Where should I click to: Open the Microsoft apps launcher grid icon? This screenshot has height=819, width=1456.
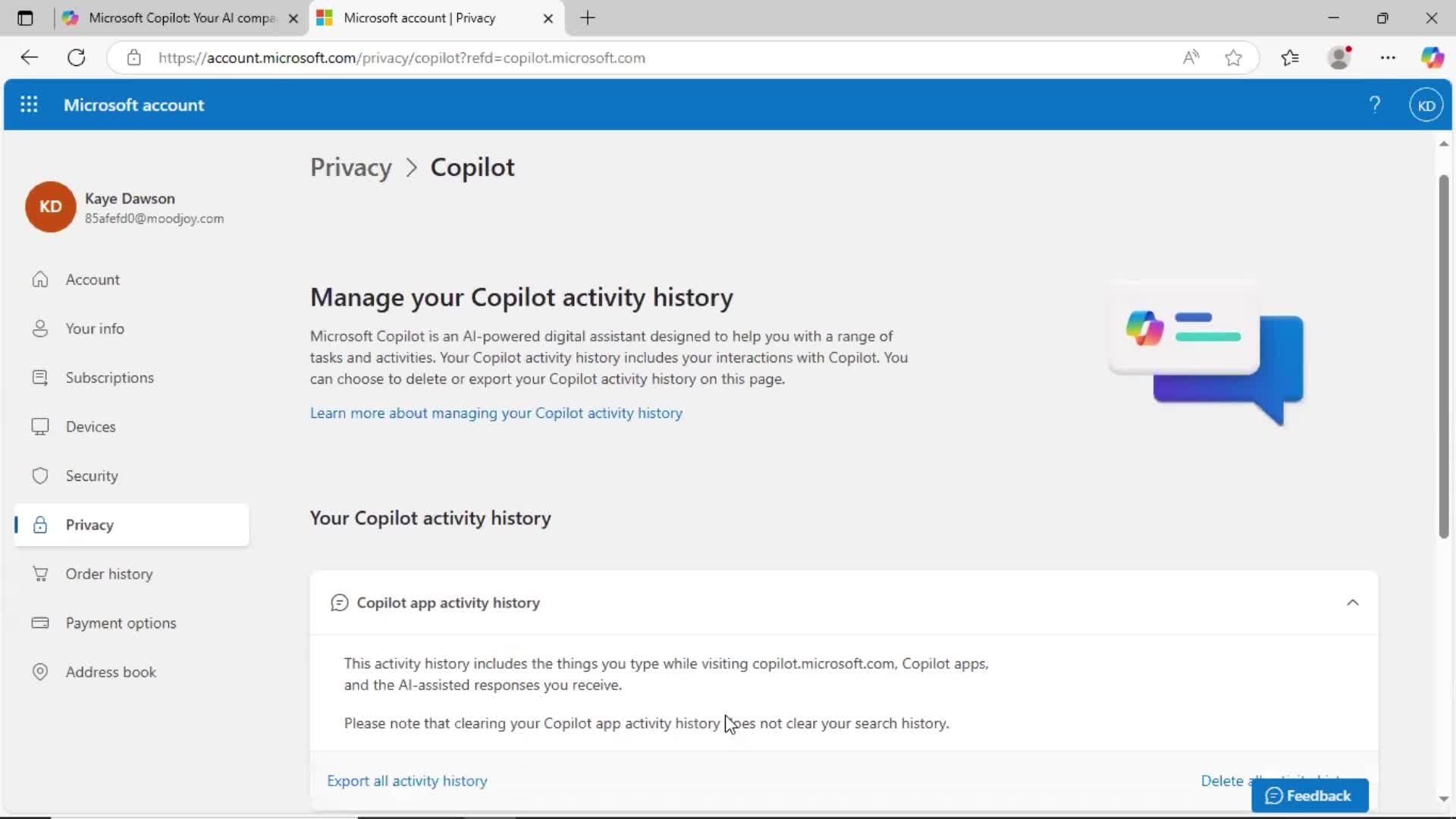[x=29, y=105]
